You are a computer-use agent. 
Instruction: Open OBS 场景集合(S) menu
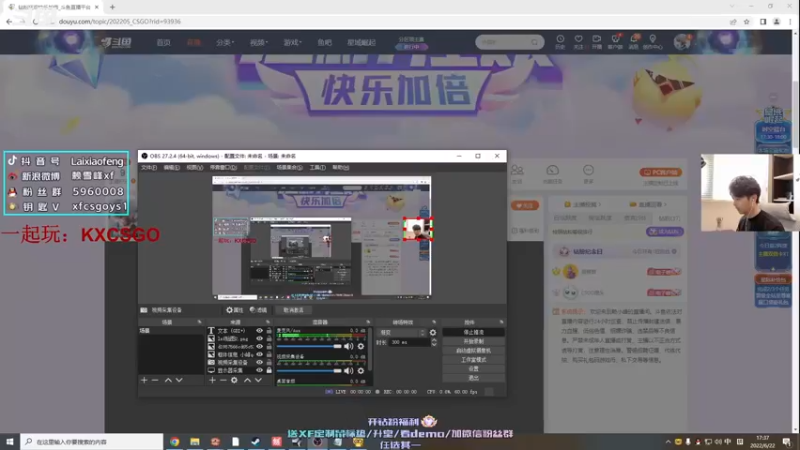pyautogui.click(x=289, y=168)
